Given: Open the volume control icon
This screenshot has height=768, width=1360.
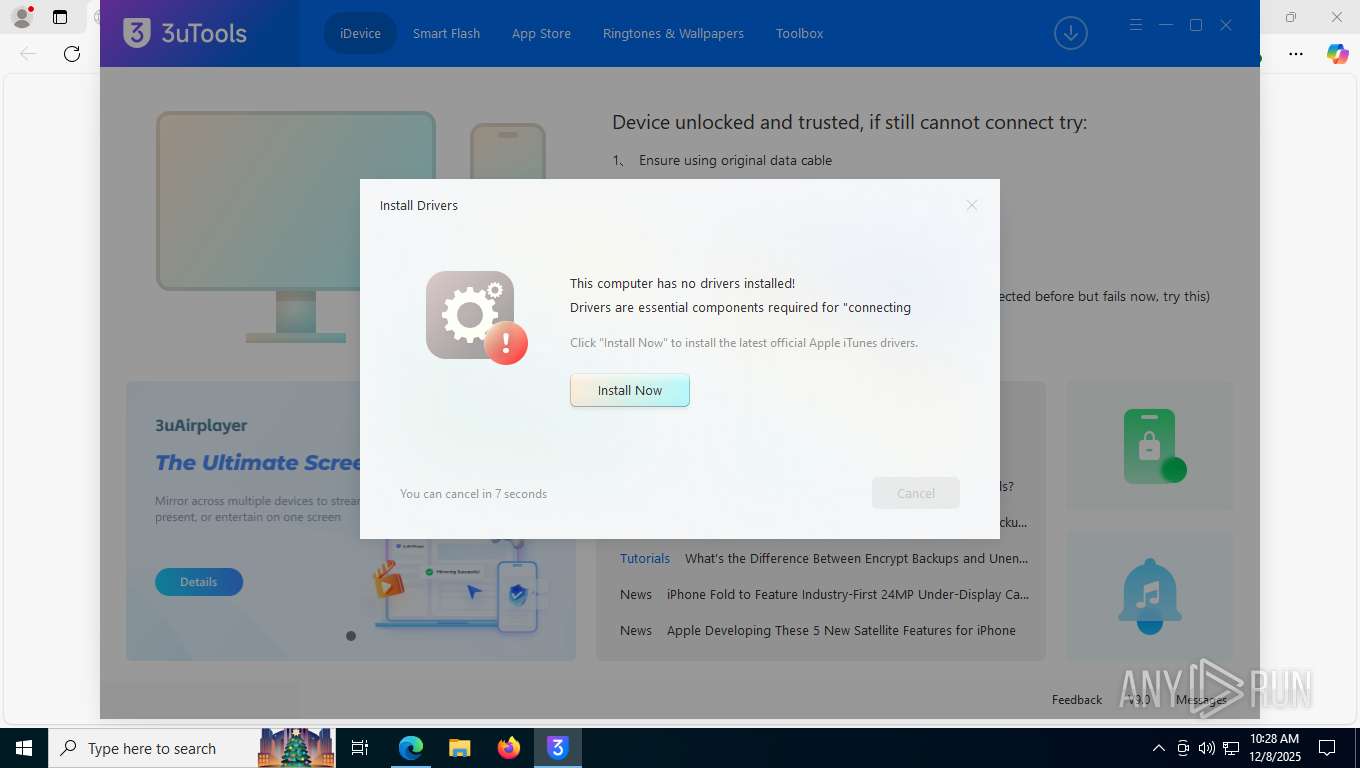Looking at the screenshot, I should [1207, 748].
